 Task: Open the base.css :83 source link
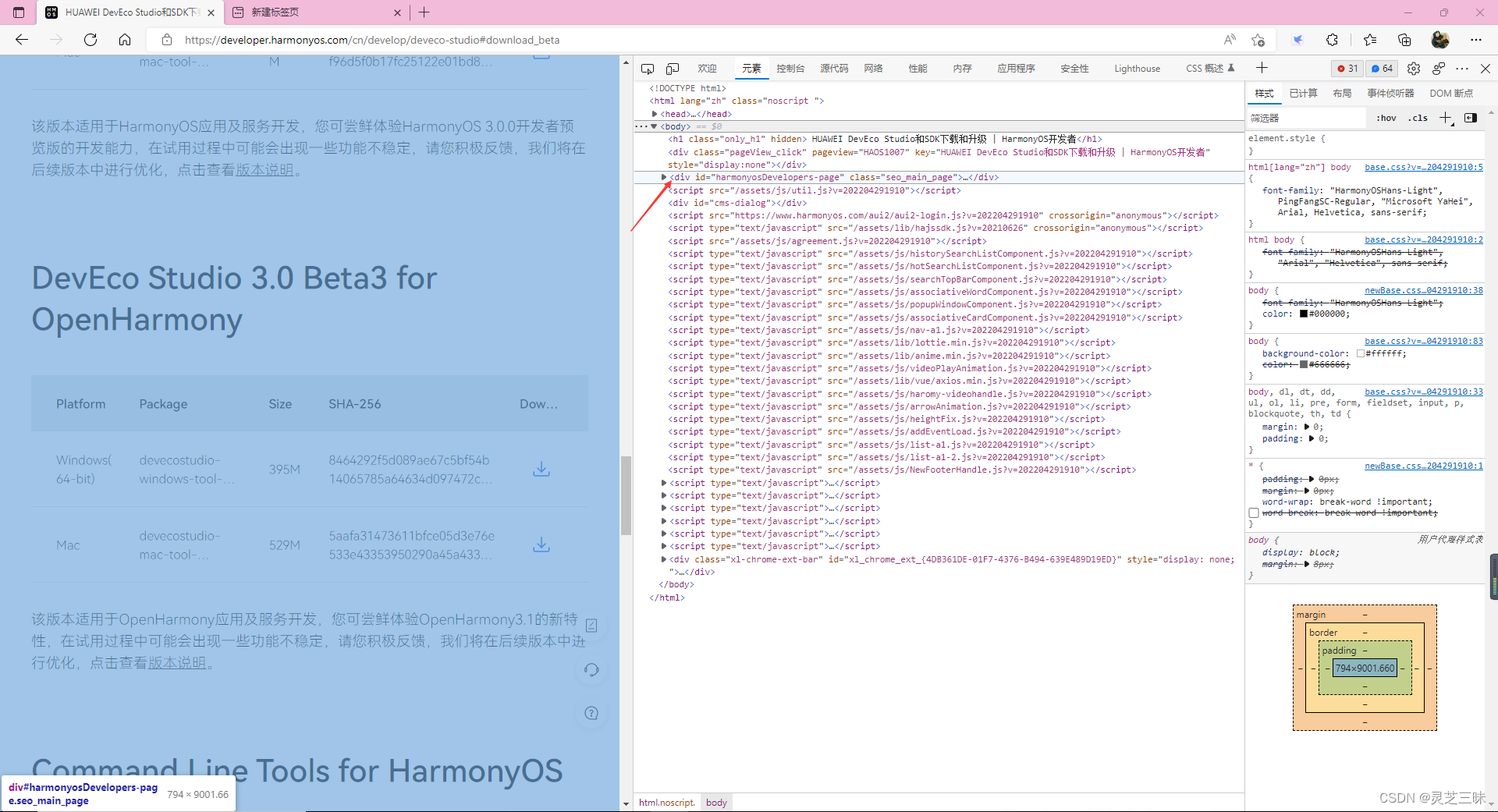click(1424, 341)
